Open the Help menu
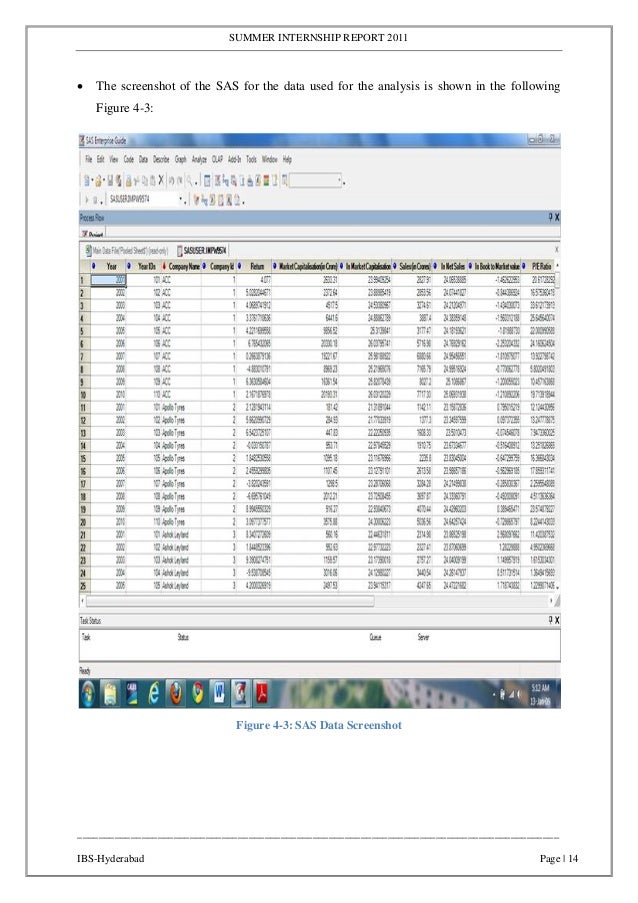 pyautogui.click(x=287, y=160)
